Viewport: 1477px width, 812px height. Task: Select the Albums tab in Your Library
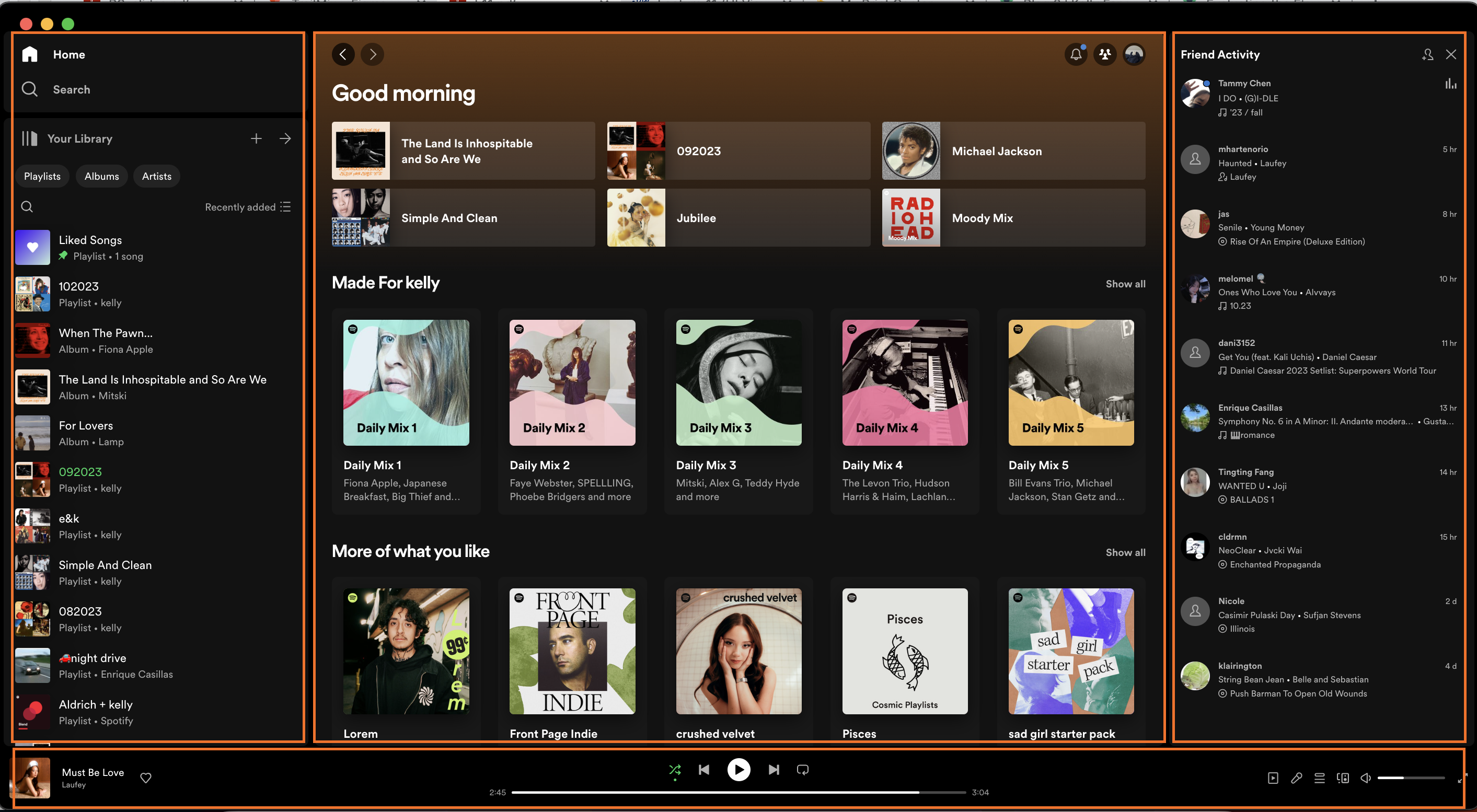(x=100, y=176)
